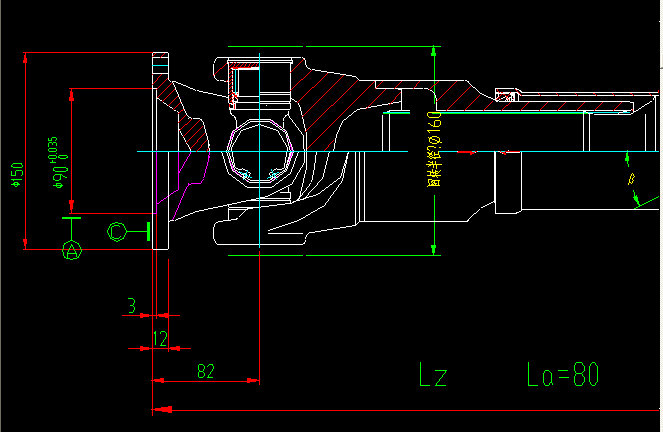
Task: Select the La=80 text label
Action: coord(562,376)
